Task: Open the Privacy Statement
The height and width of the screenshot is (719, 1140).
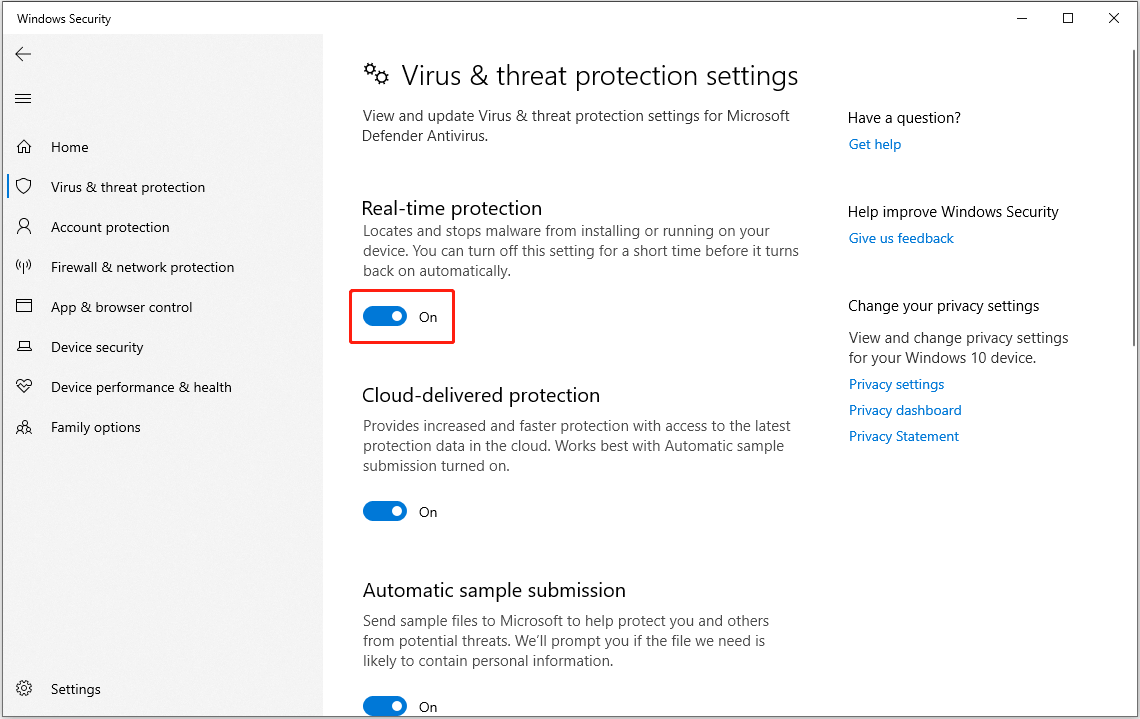Action: [903, 436]
